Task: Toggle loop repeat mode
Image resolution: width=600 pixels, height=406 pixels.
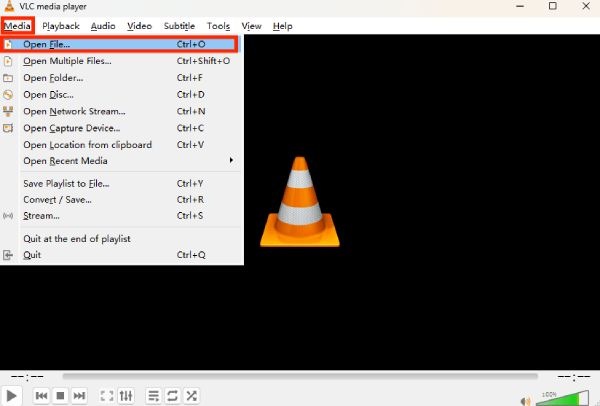Action: click(172, 396)
